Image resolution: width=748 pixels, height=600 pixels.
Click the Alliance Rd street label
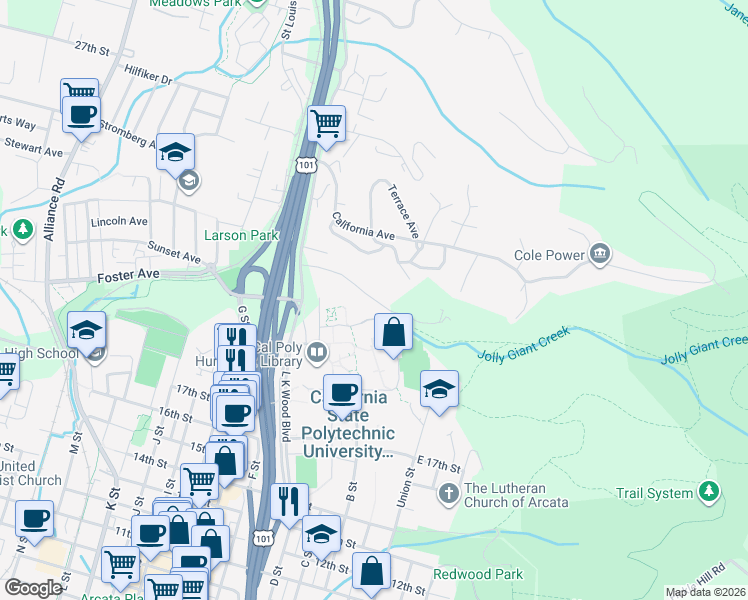(x=53, y=209)
